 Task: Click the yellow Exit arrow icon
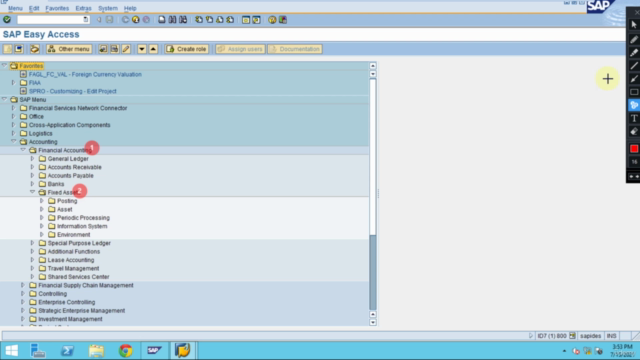[136, 20]
